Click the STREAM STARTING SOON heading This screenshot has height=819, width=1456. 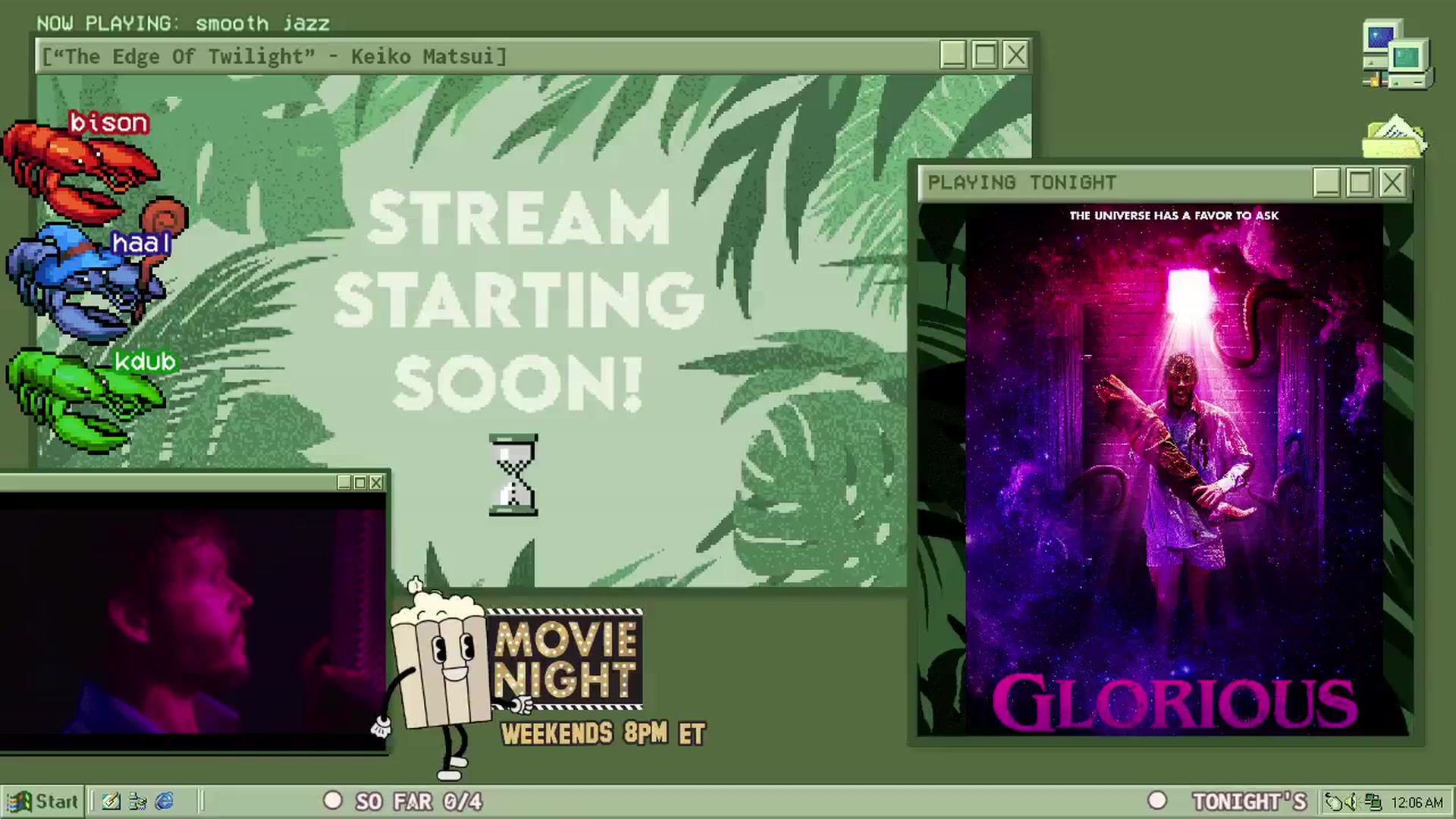pos(519,300)
